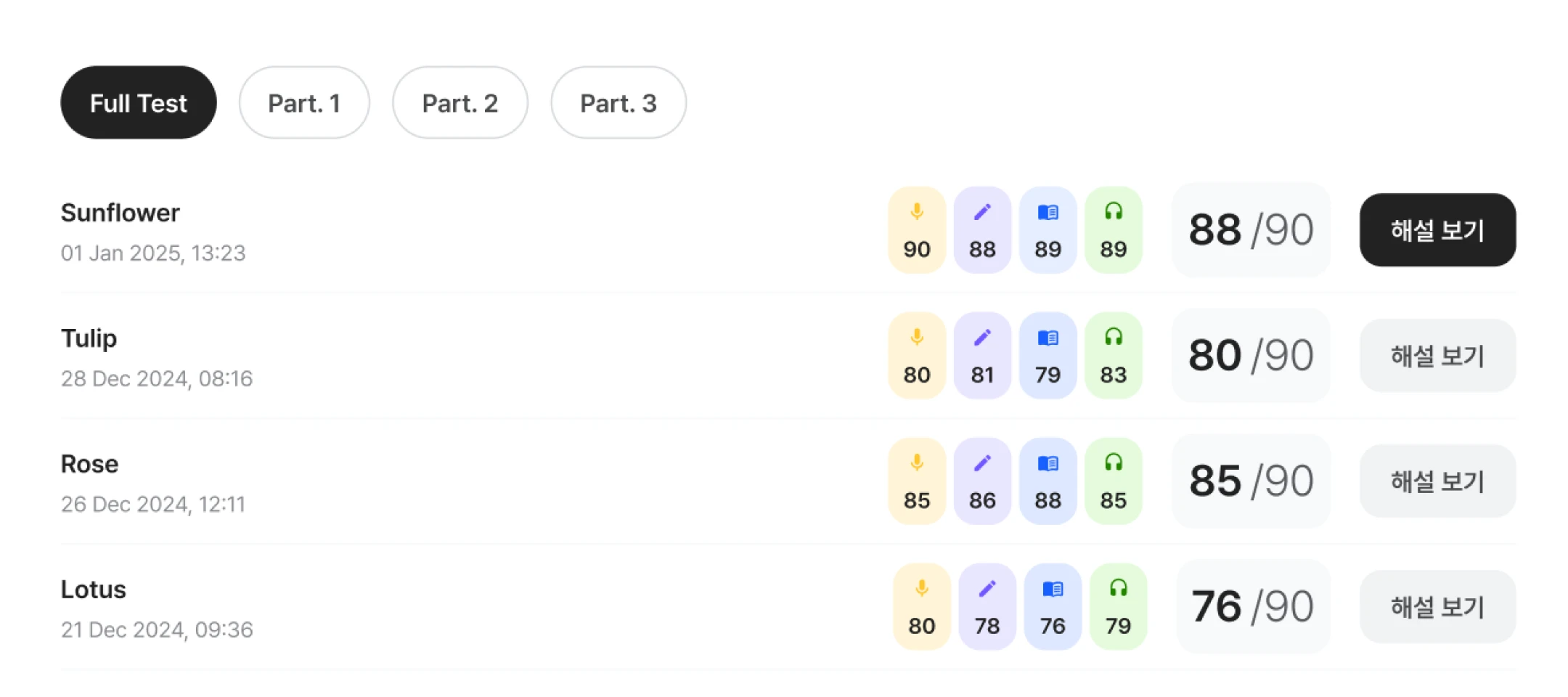Click Rose's reading book score icon
This screenshot has width=1568, height=697.
(1048, 463)
